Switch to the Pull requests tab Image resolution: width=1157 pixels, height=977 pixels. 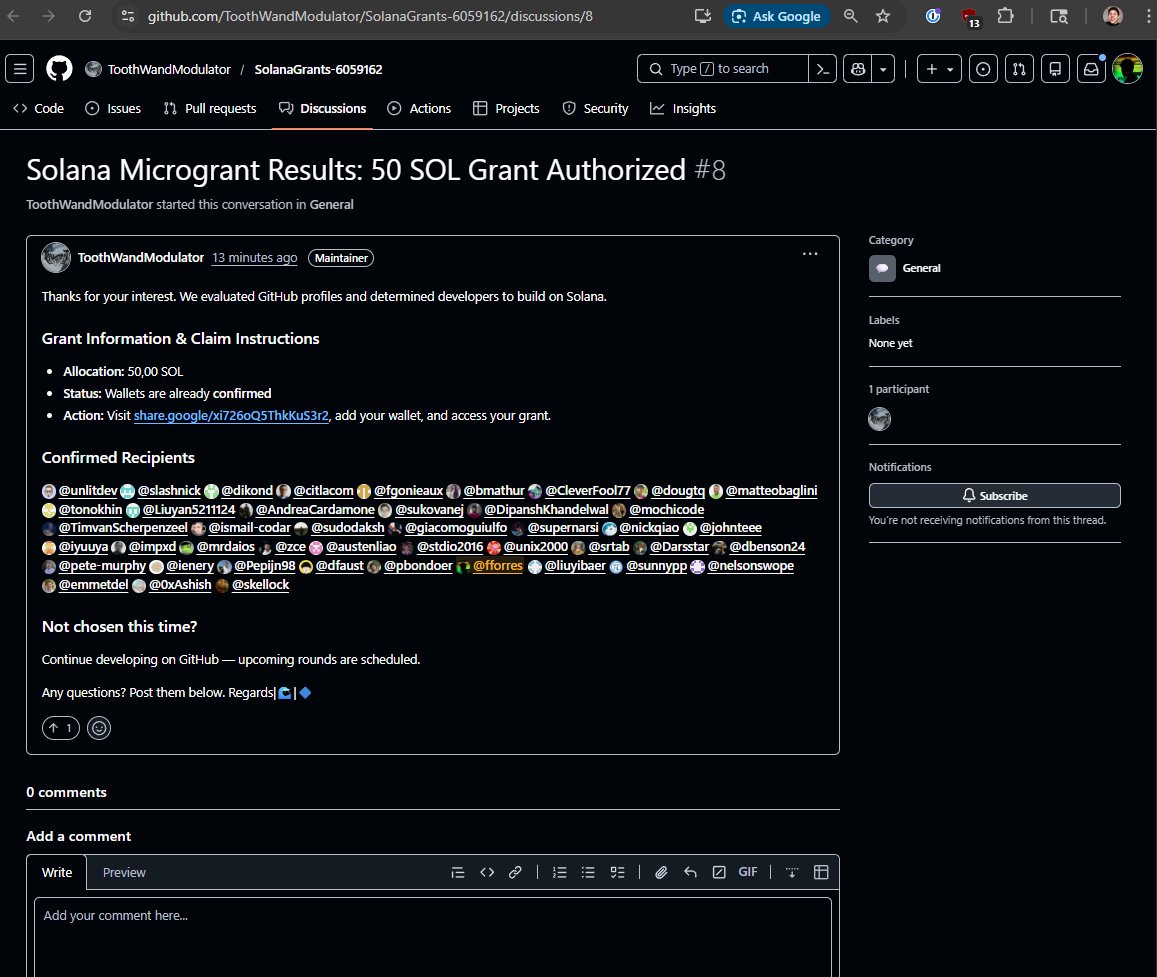(210, 108)
